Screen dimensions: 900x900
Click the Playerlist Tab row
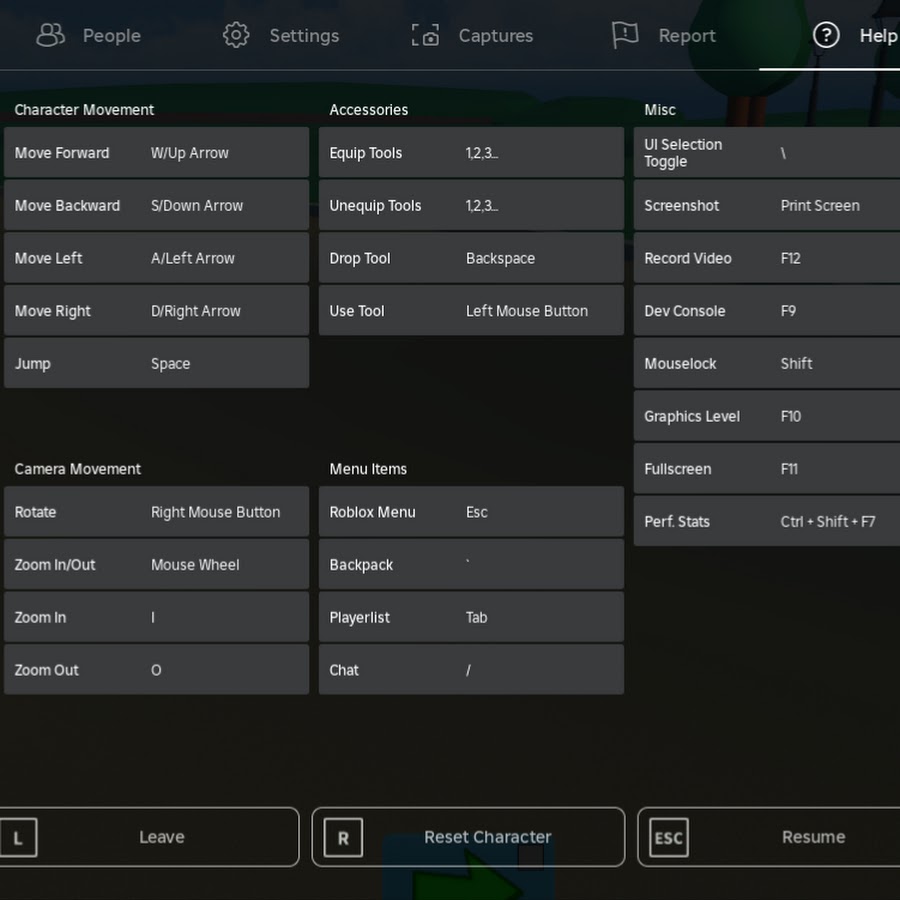click(471, 617)
